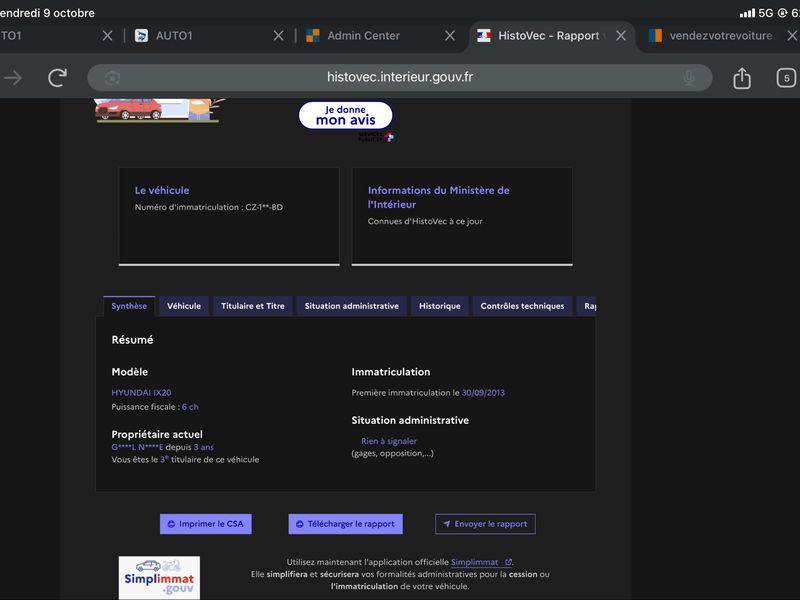
Task: Tap the share icon in the browser toolbar
Action: click(742, 78)
